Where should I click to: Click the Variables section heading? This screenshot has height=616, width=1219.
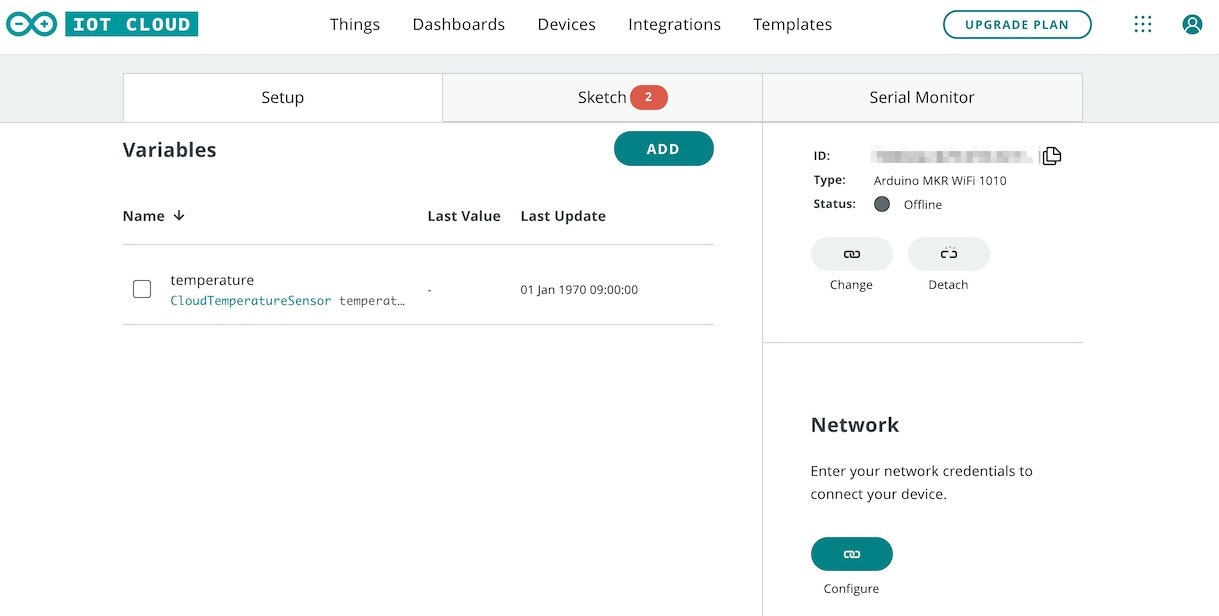pyautogui.click(x=169, y=150)
